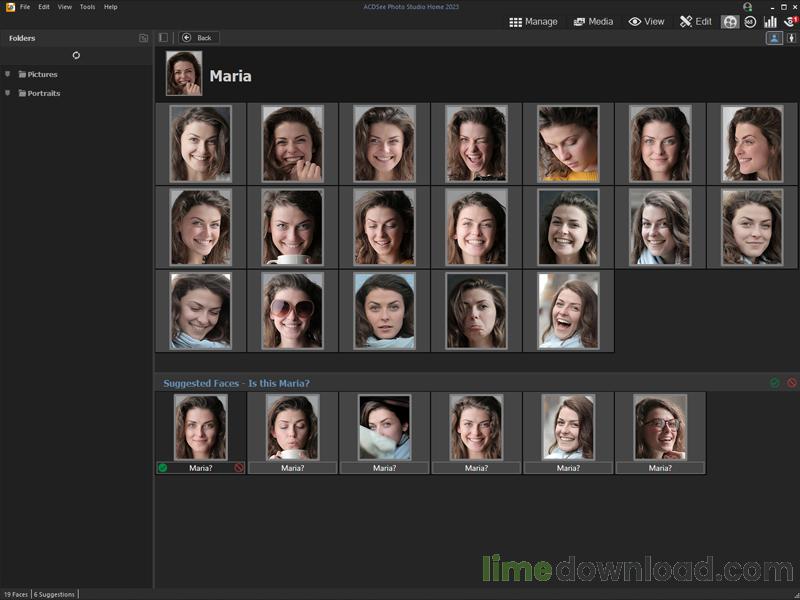Switch to the unnamed people view toggle
This screenshot has width=800, height=600.
point(790,38)
